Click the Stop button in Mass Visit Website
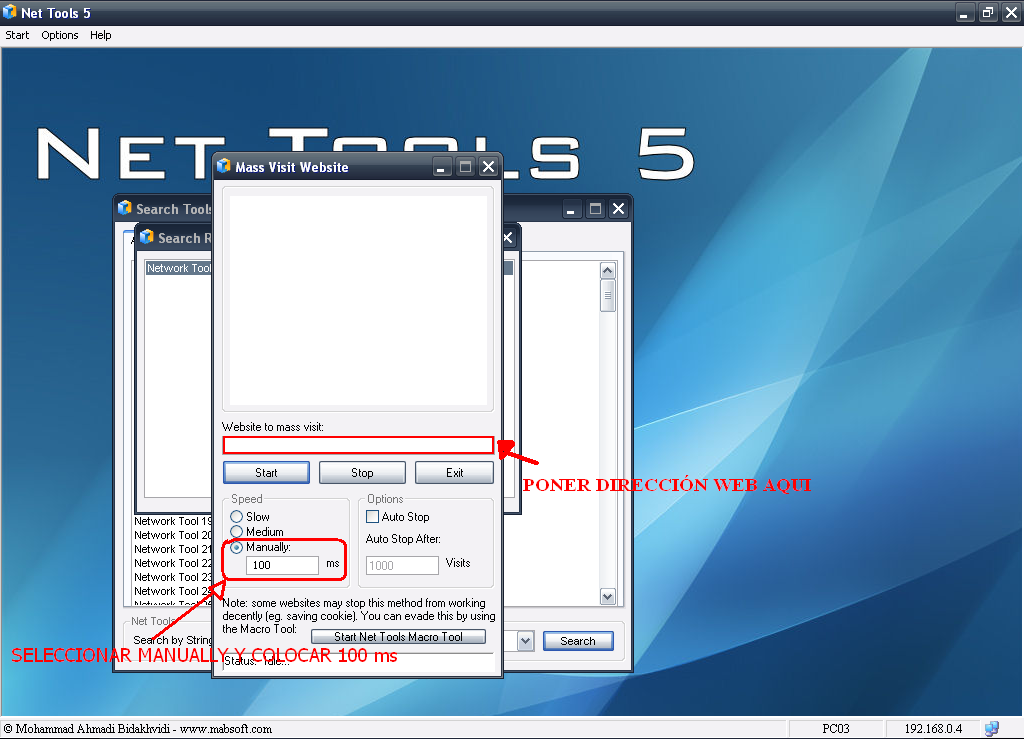Viewport: 1024px width, 739px height. click(x=362, y=473)
